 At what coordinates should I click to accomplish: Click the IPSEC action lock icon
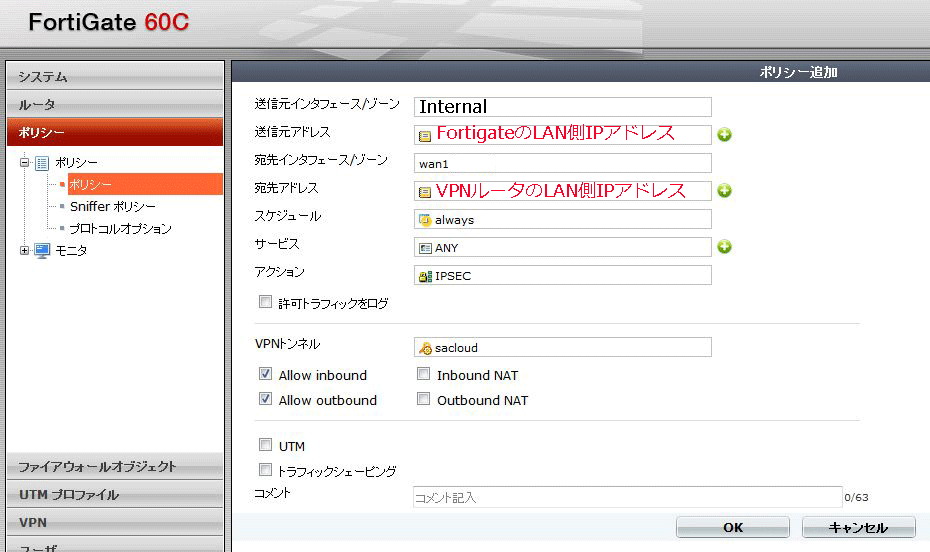pyautogui.click(x=425, y=276)
